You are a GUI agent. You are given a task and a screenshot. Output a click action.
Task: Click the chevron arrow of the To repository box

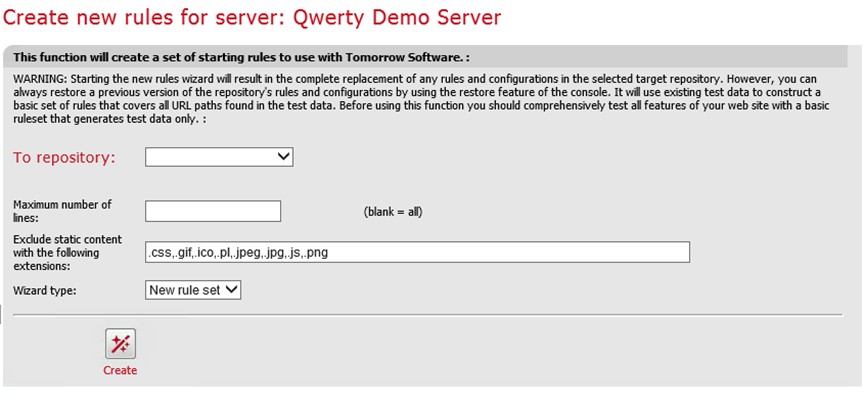(283, 157)
